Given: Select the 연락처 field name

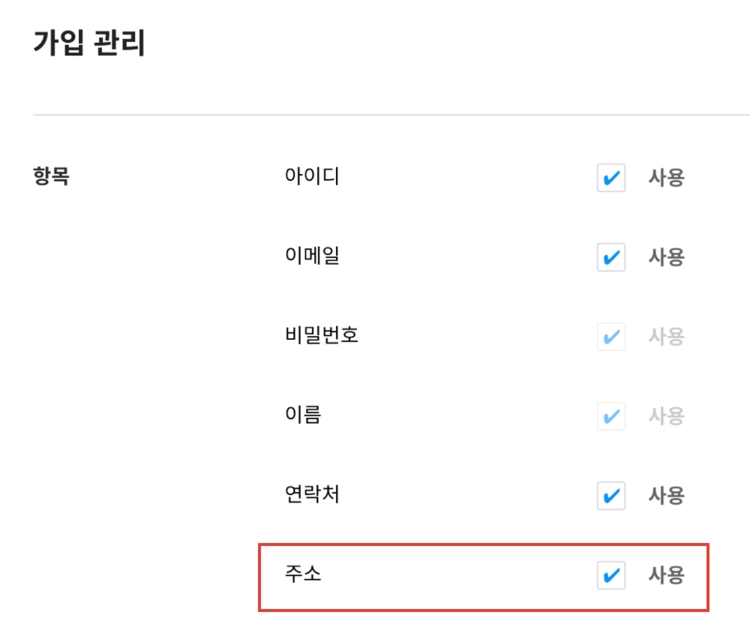Looking at the screenshot, I should (312, 494).
